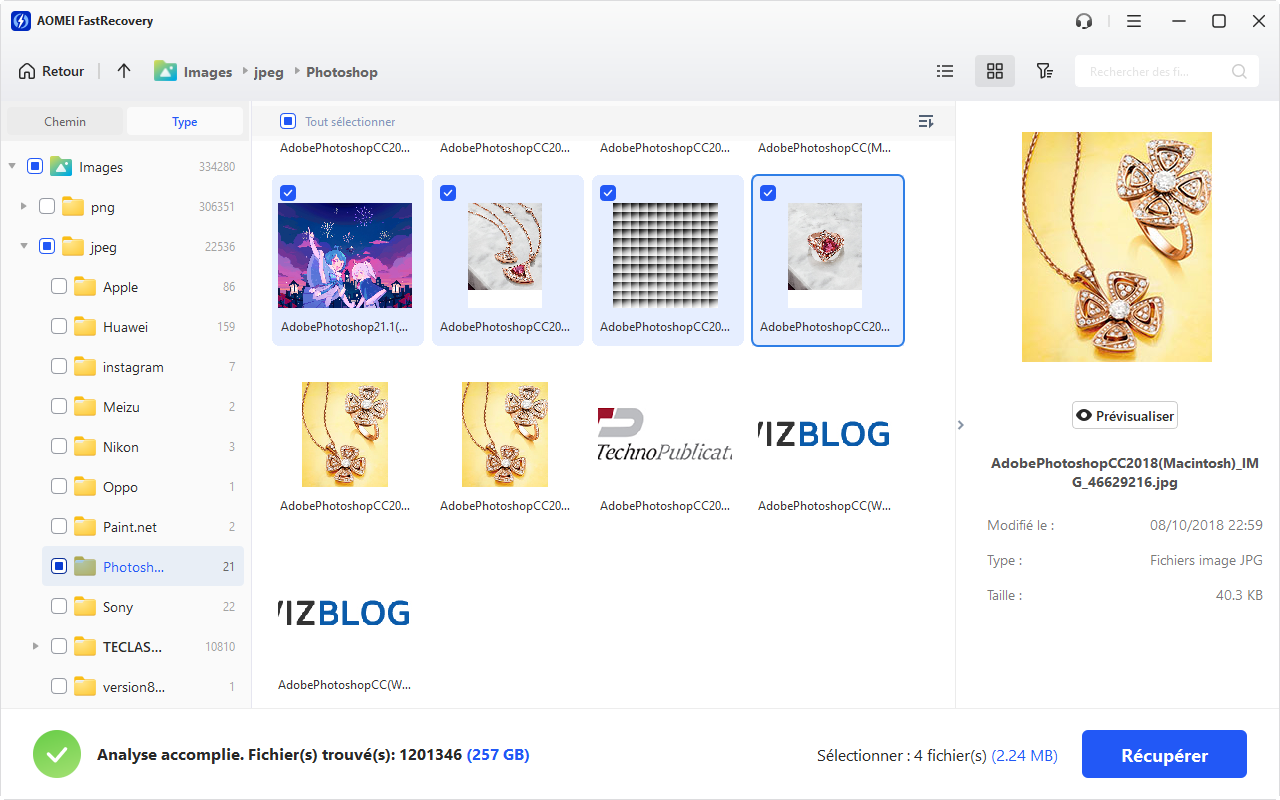Uncheck the pink necklace thumbnail checkbox
The height and width of the screenshot is (800, 1280).
(448, 193)
